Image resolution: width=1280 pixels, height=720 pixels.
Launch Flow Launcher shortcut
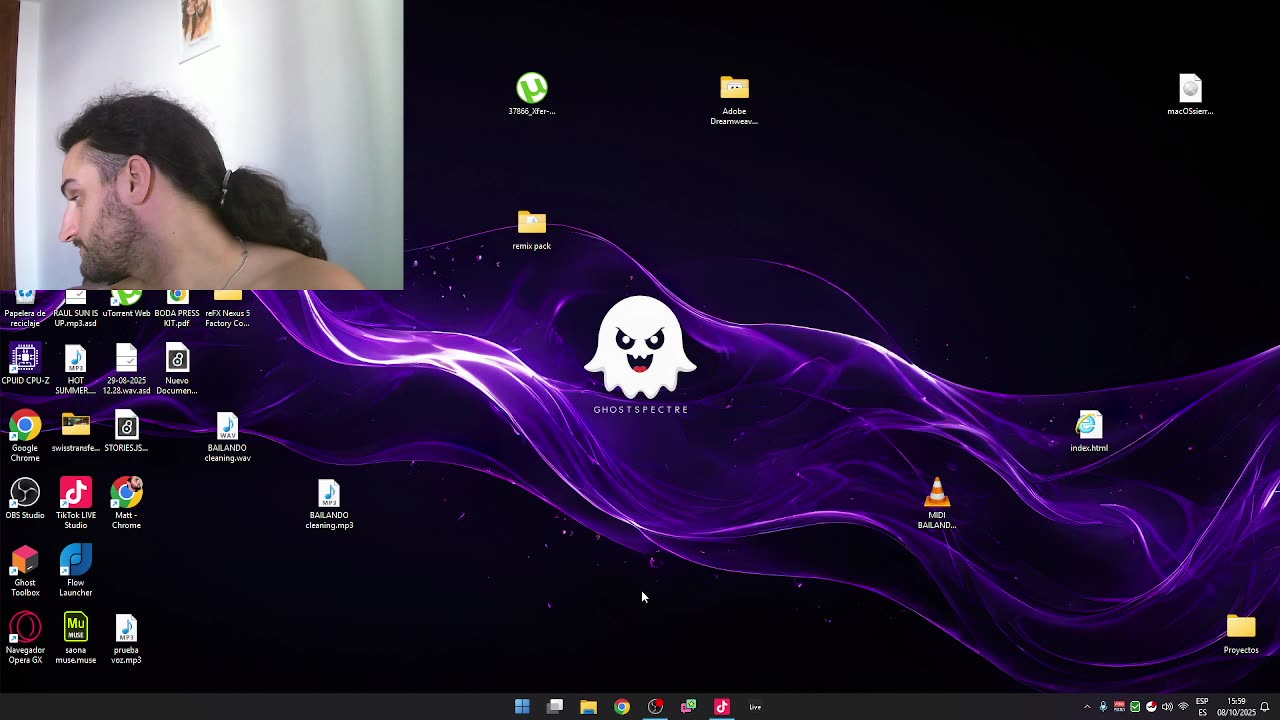(x=76, y=572)
